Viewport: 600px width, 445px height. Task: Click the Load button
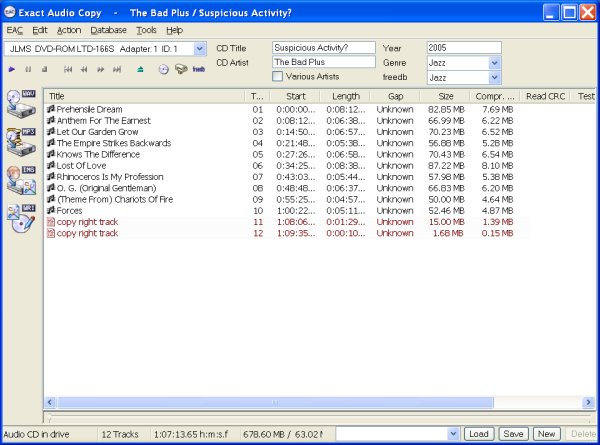coord(479,434)
